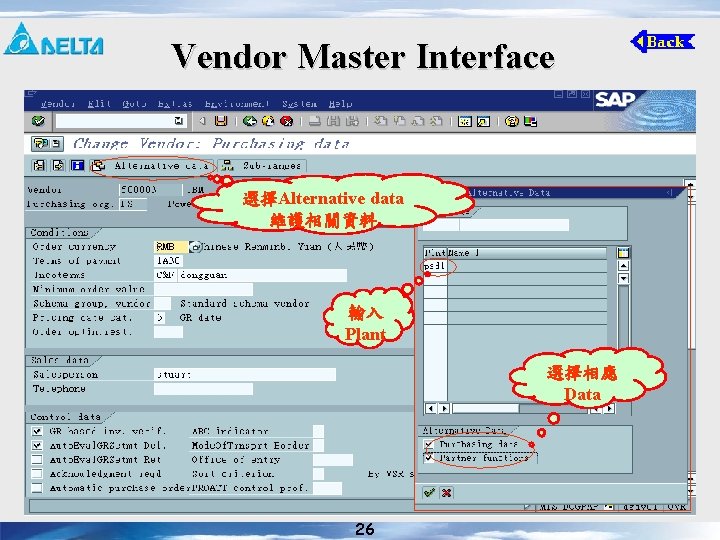Confirm popup with green checkmark button
Image resolution: width=720 pixels, height=540 pixels.
pyautogui.click(x=429, y=493)
